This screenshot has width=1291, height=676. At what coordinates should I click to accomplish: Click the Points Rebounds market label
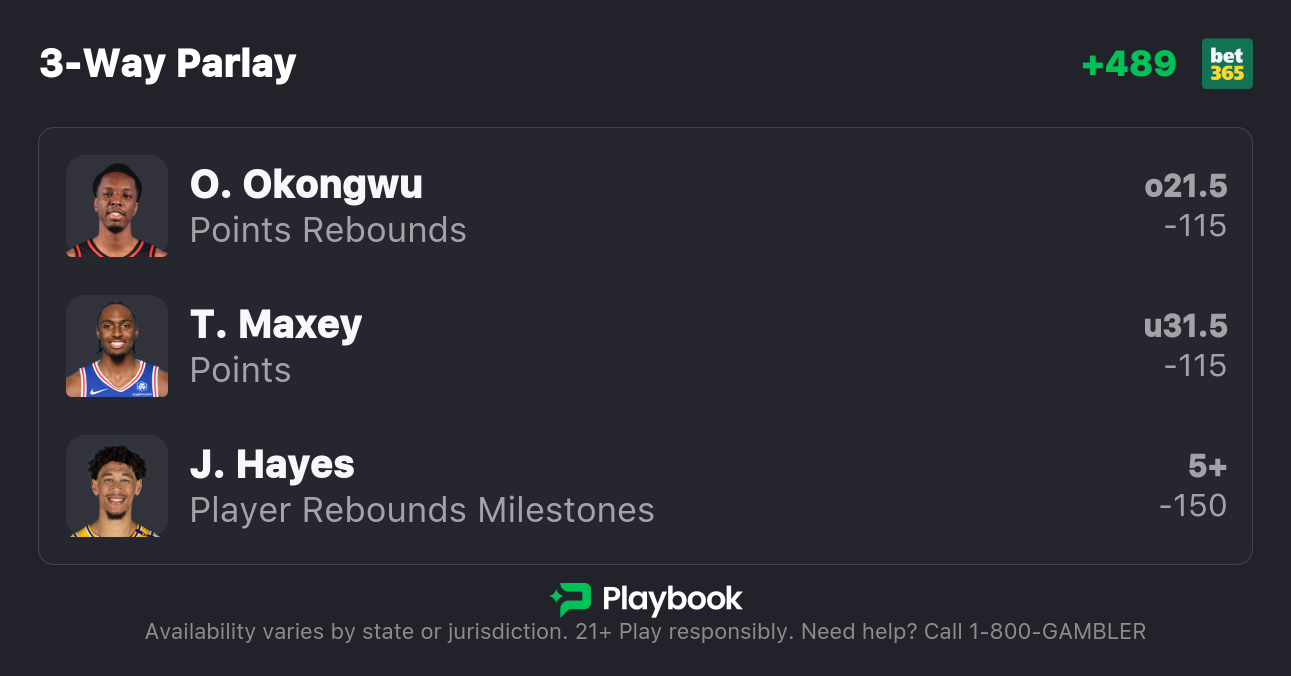pyautogui.click(x=328, y=230)
